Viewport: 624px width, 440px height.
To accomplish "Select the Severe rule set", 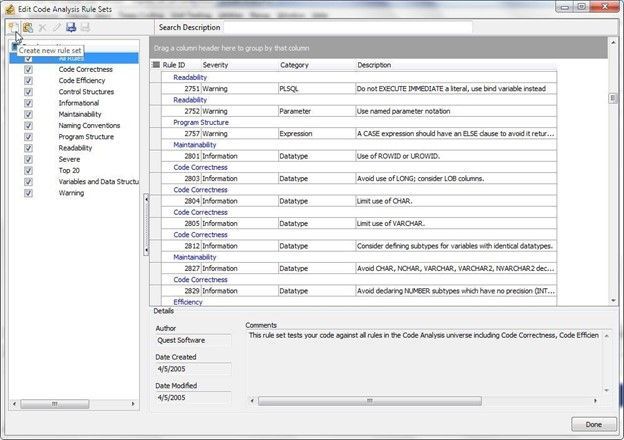I will pos(69,159).
